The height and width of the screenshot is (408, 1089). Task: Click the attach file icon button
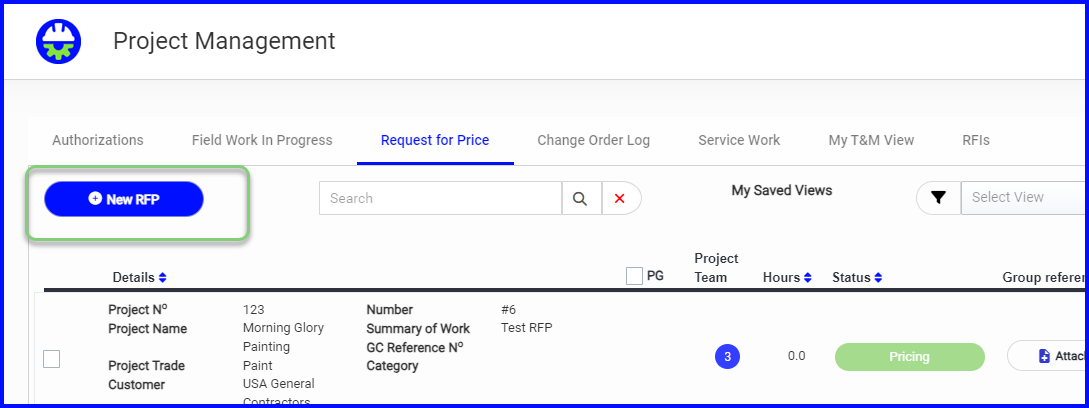click(1047, 356)
